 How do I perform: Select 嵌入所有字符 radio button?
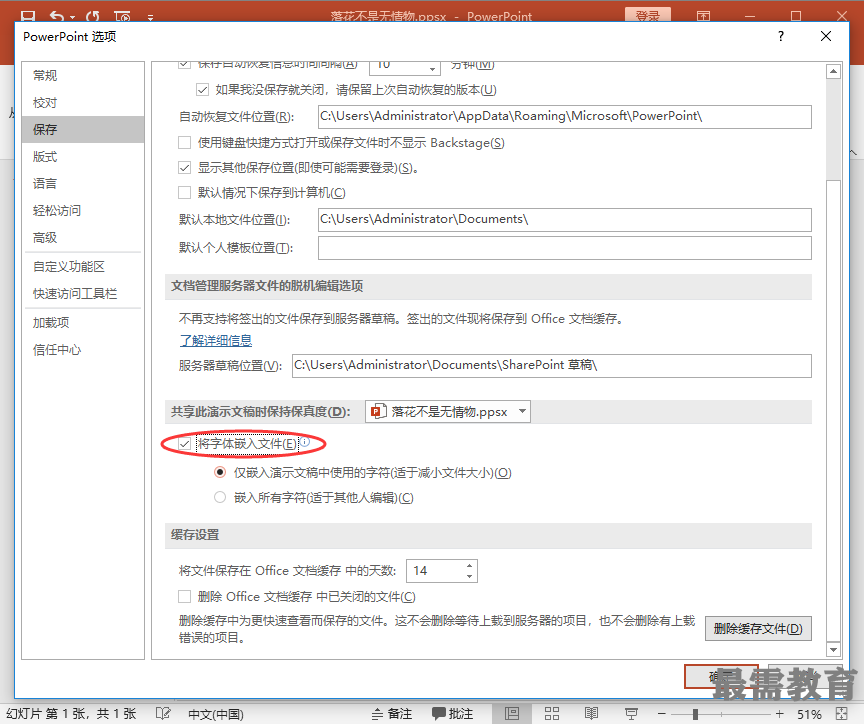coord(220,497)
